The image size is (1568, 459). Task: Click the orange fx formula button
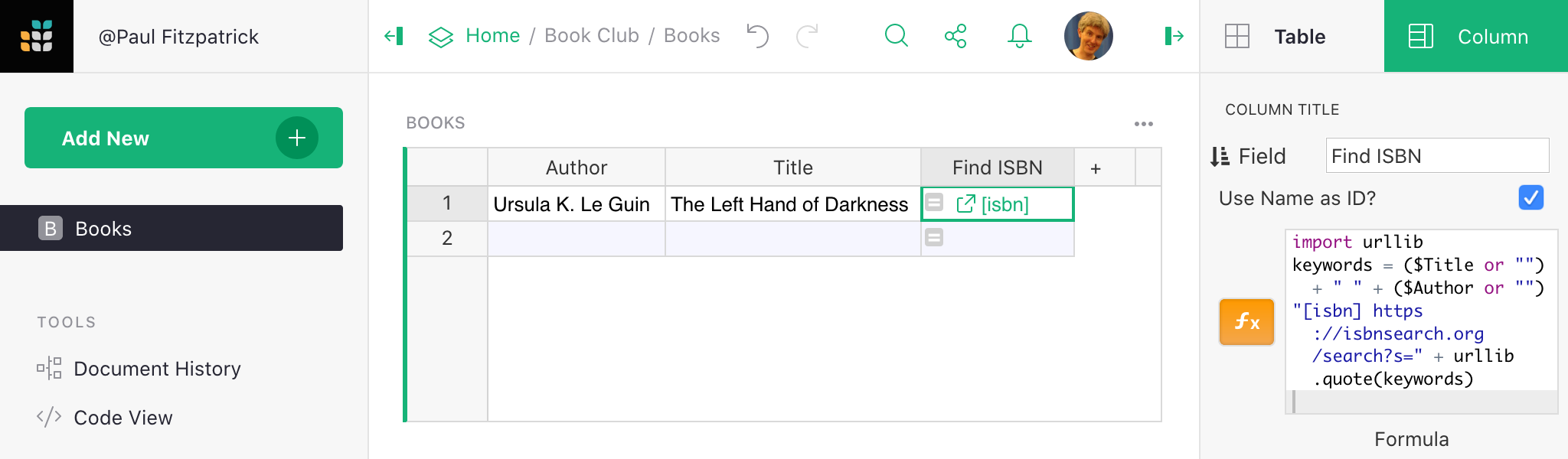point(1246,322)
